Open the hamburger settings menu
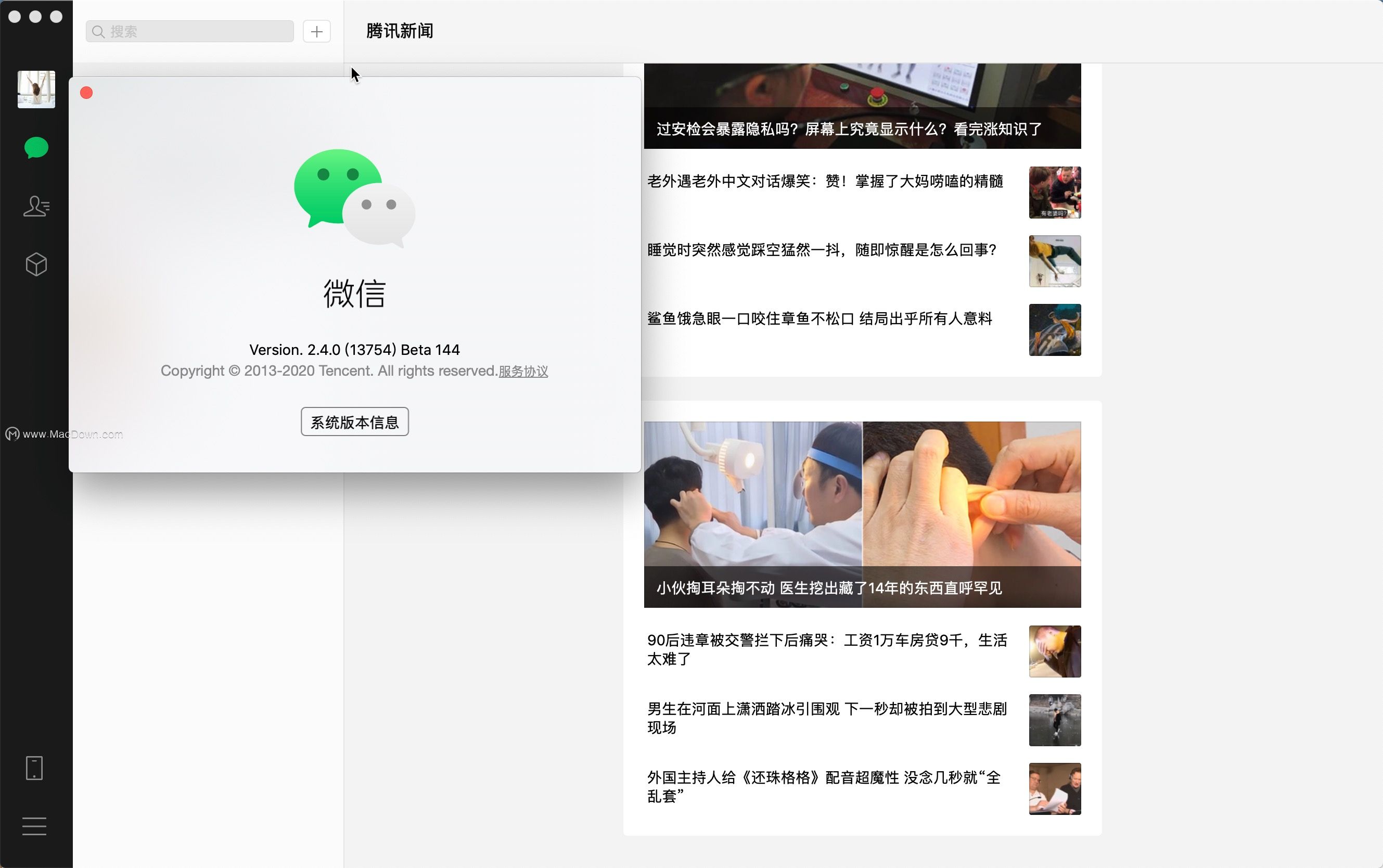Screen dimensions: 1383x868 coord(34,826)
